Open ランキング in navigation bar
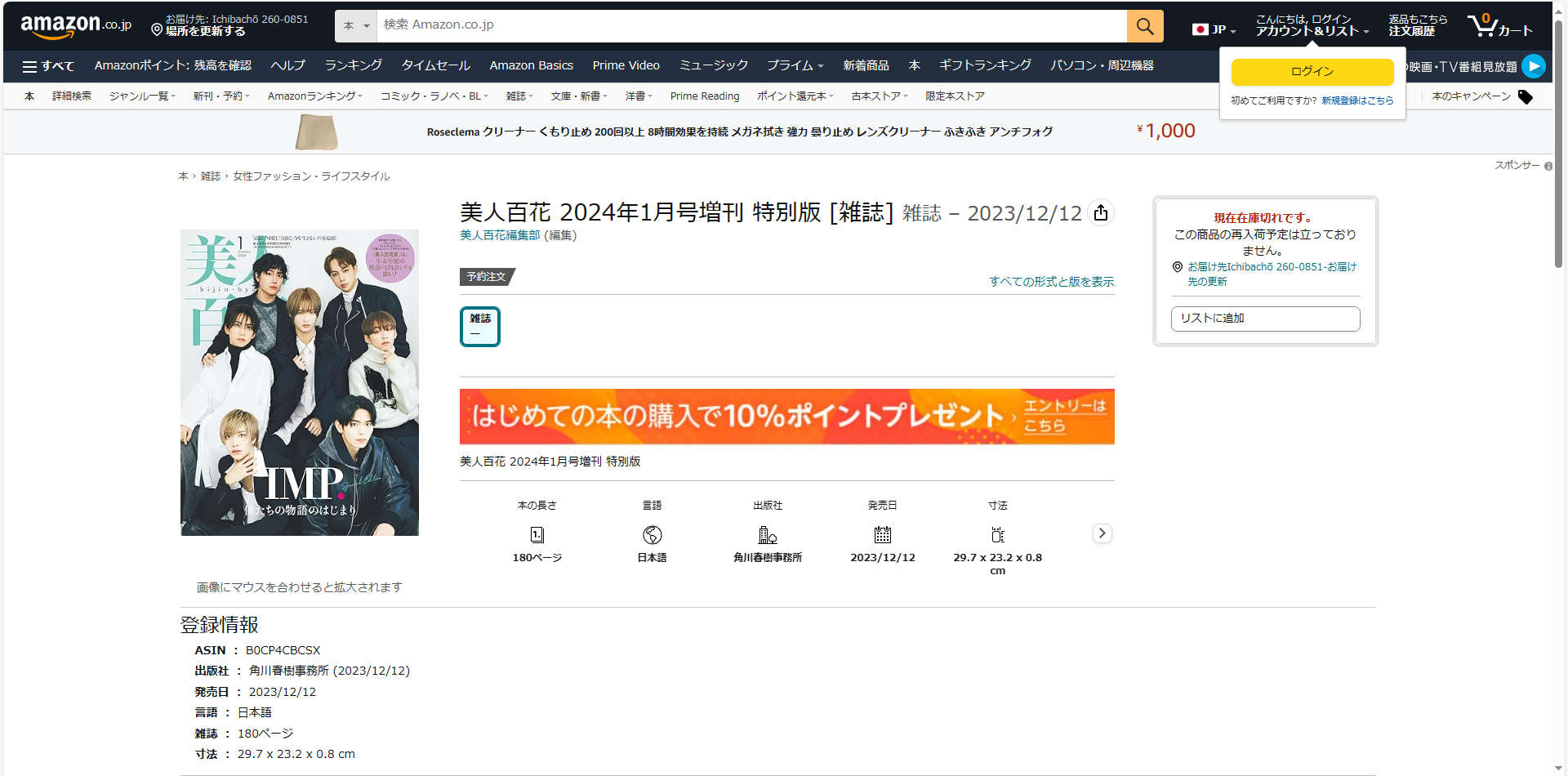1568x776 pixels. coord(353,65)
